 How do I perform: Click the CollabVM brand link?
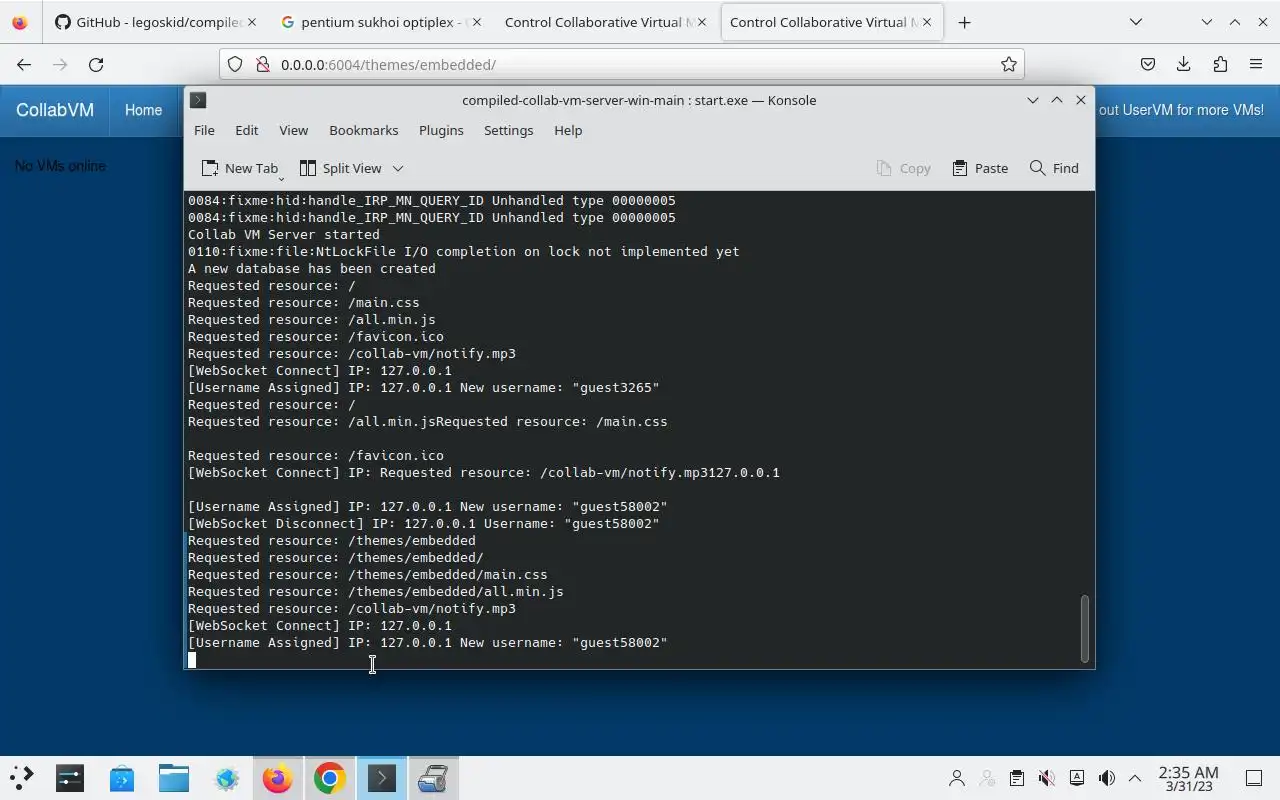pos(55,110)
